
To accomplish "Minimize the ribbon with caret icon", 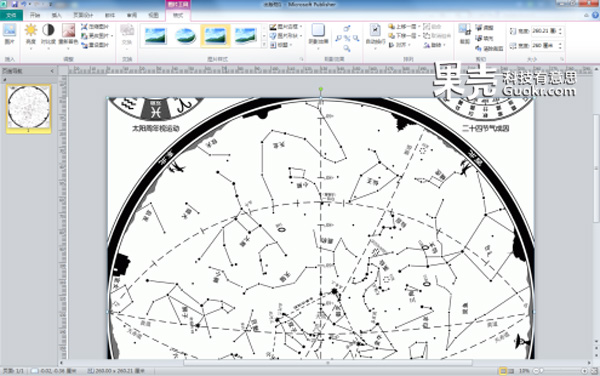I will pos(586,15).
